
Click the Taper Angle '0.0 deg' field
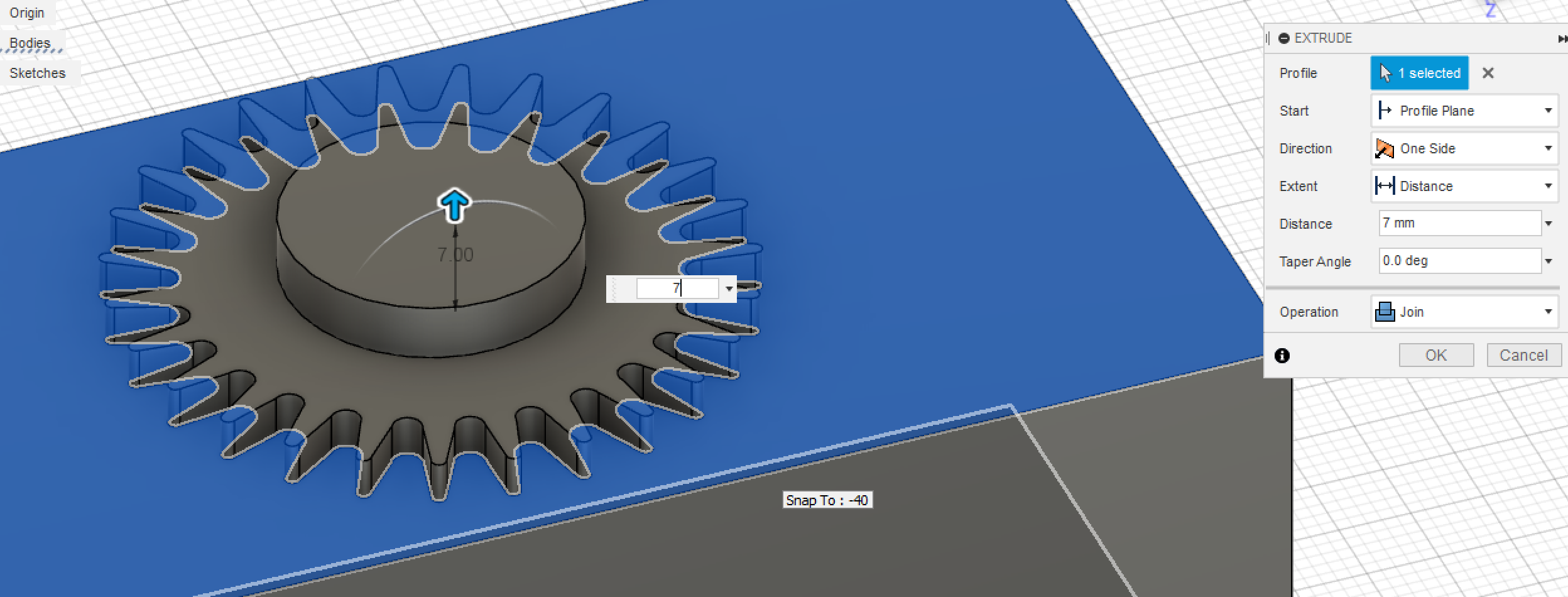(1460, 261)
